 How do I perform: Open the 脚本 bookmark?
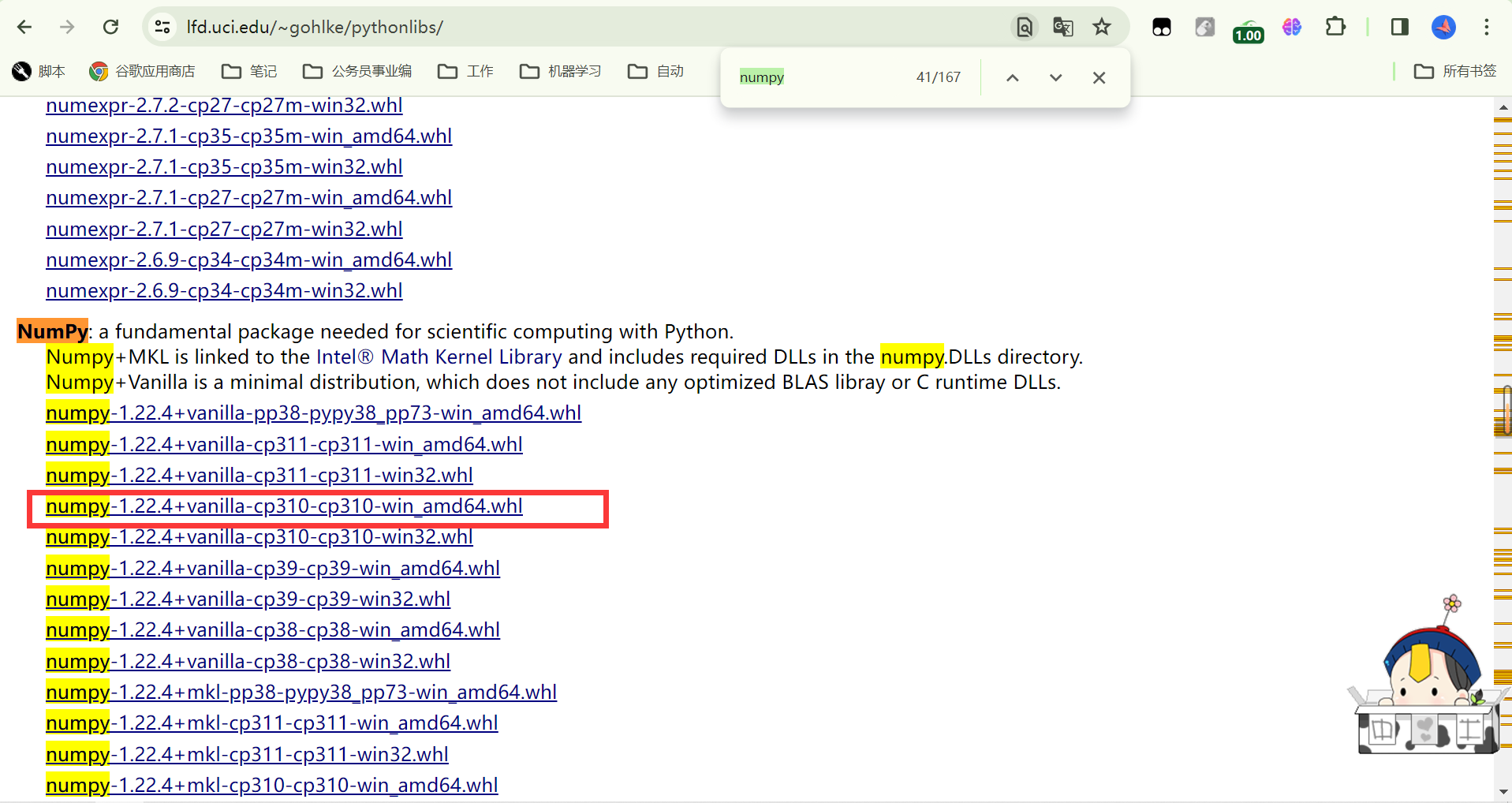pyautogui.click(x=39, y=72)
